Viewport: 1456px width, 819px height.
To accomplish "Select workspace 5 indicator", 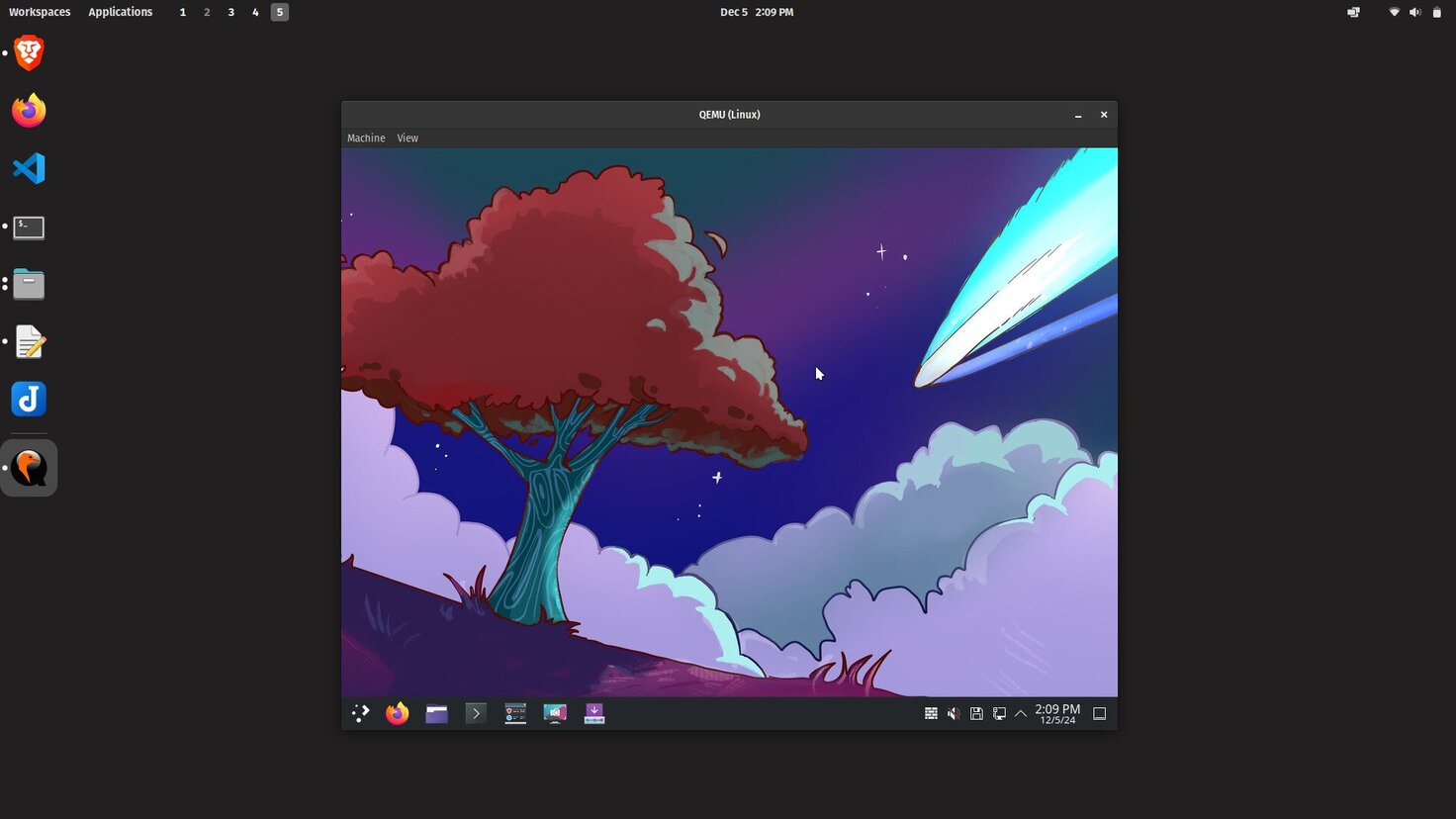I will (x=280, y=12).
